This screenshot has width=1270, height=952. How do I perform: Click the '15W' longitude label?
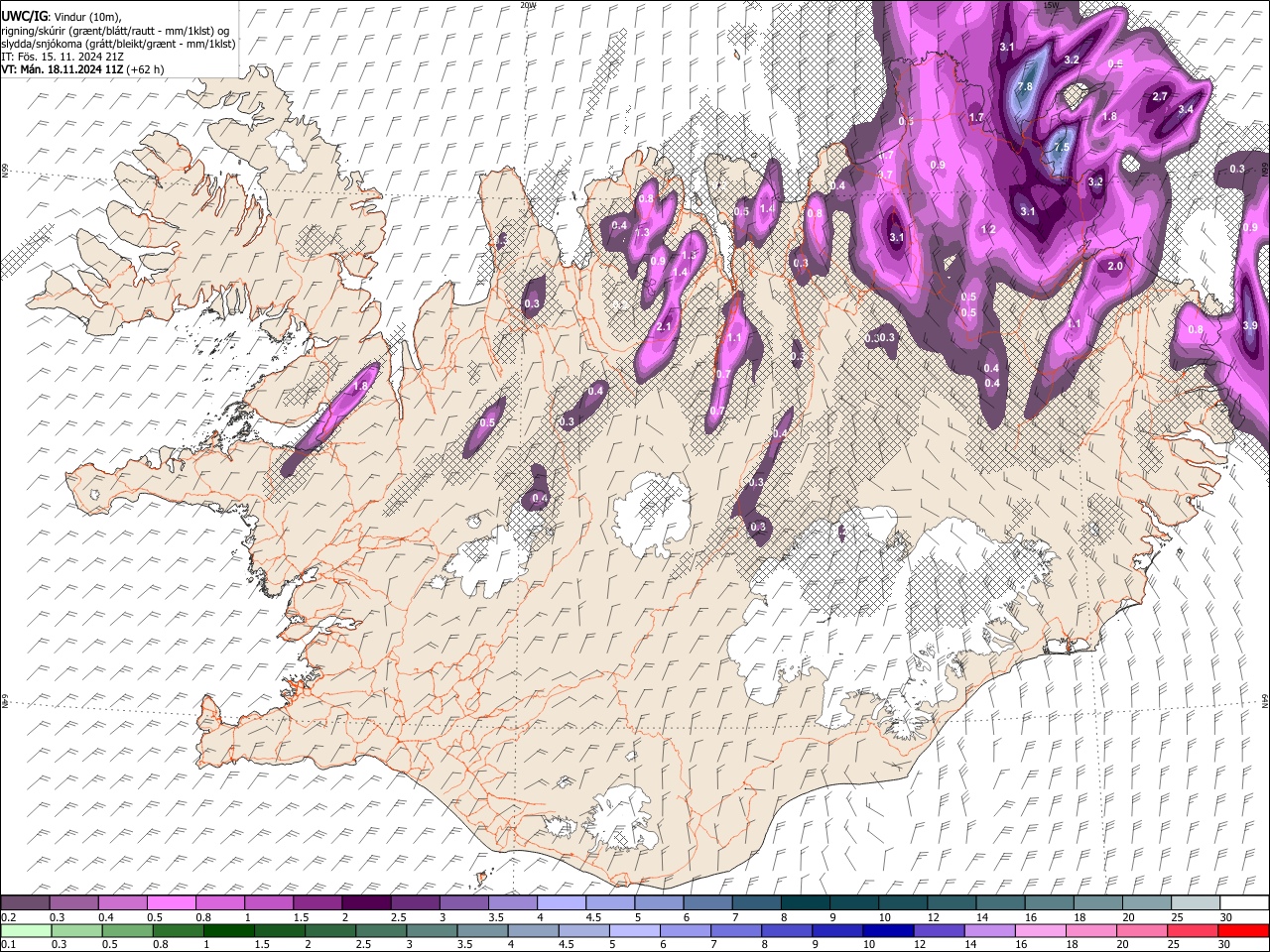coord(1051,5)
